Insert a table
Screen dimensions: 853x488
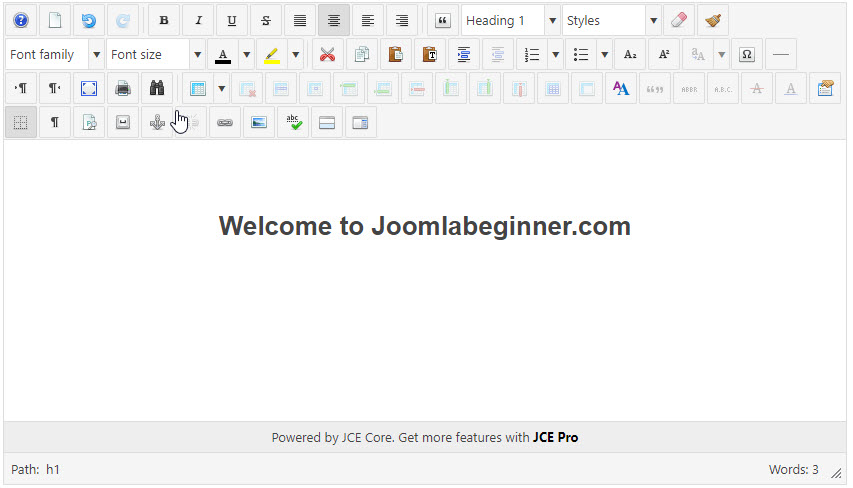point(198,88)
